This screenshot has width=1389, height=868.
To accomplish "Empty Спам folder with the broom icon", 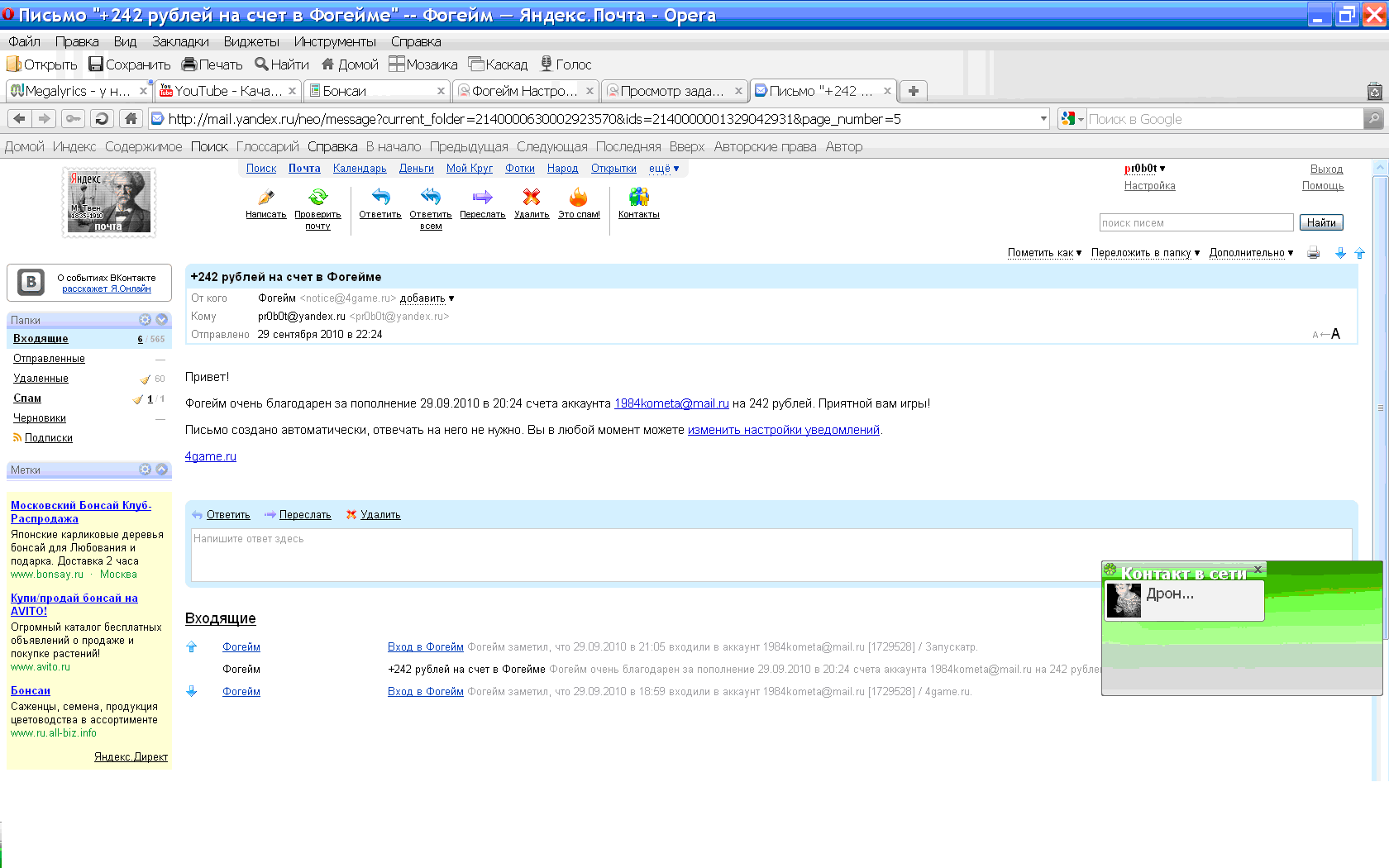I will (138, 398).
